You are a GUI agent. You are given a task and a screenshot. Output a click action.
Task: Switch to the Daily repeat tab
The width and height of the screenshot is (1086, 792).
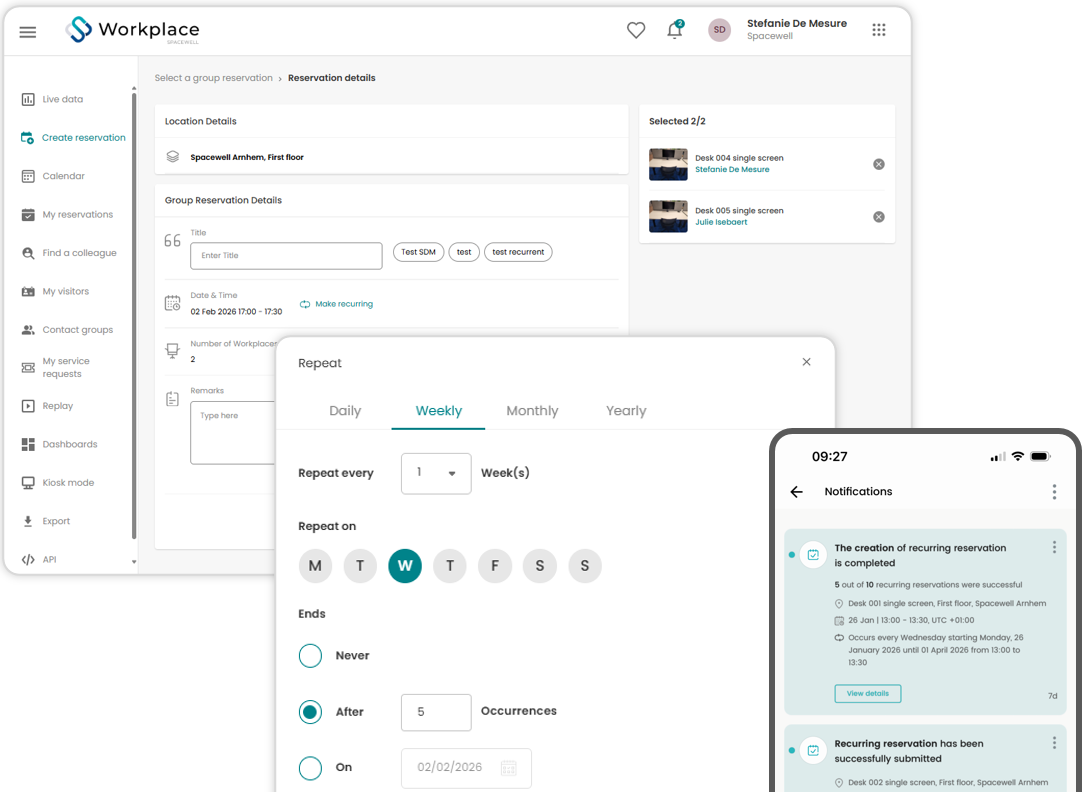pyautogui.click(x=345, y=411)
